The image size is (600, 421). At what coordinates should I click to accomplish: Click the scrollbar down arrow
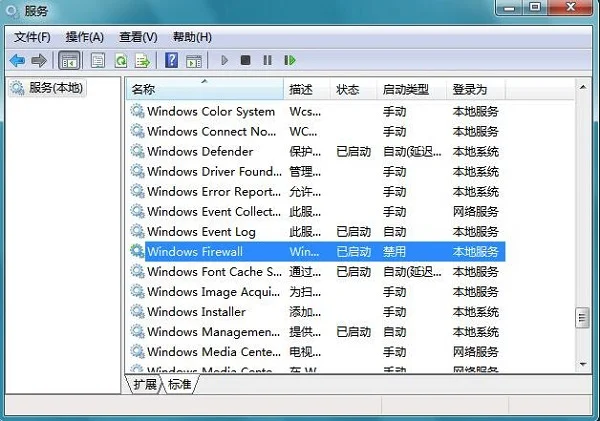(583, 364)
